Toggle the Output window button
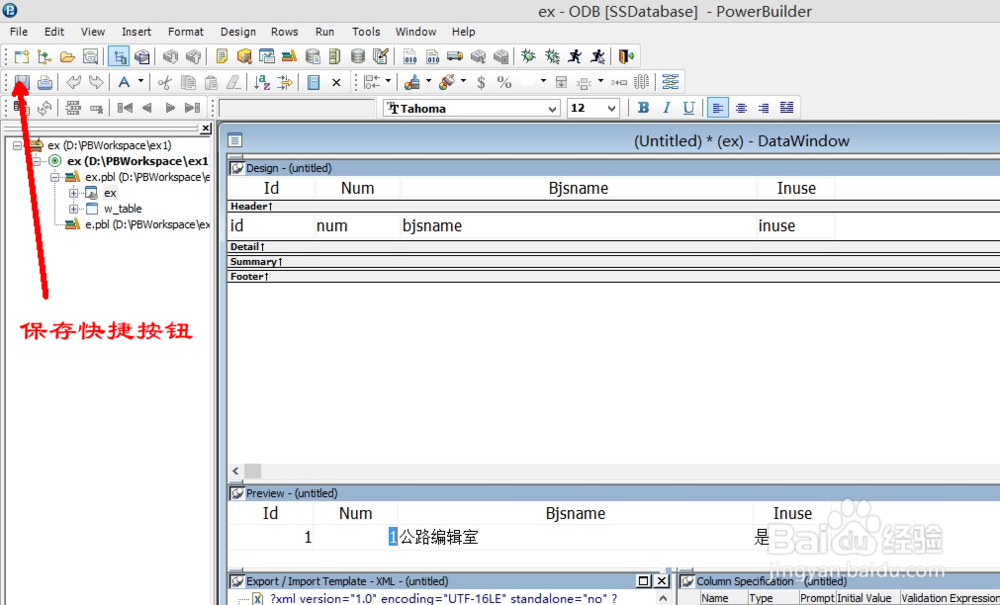The width and height of the screenshot is (1000, 605). (x=142, y=57)
